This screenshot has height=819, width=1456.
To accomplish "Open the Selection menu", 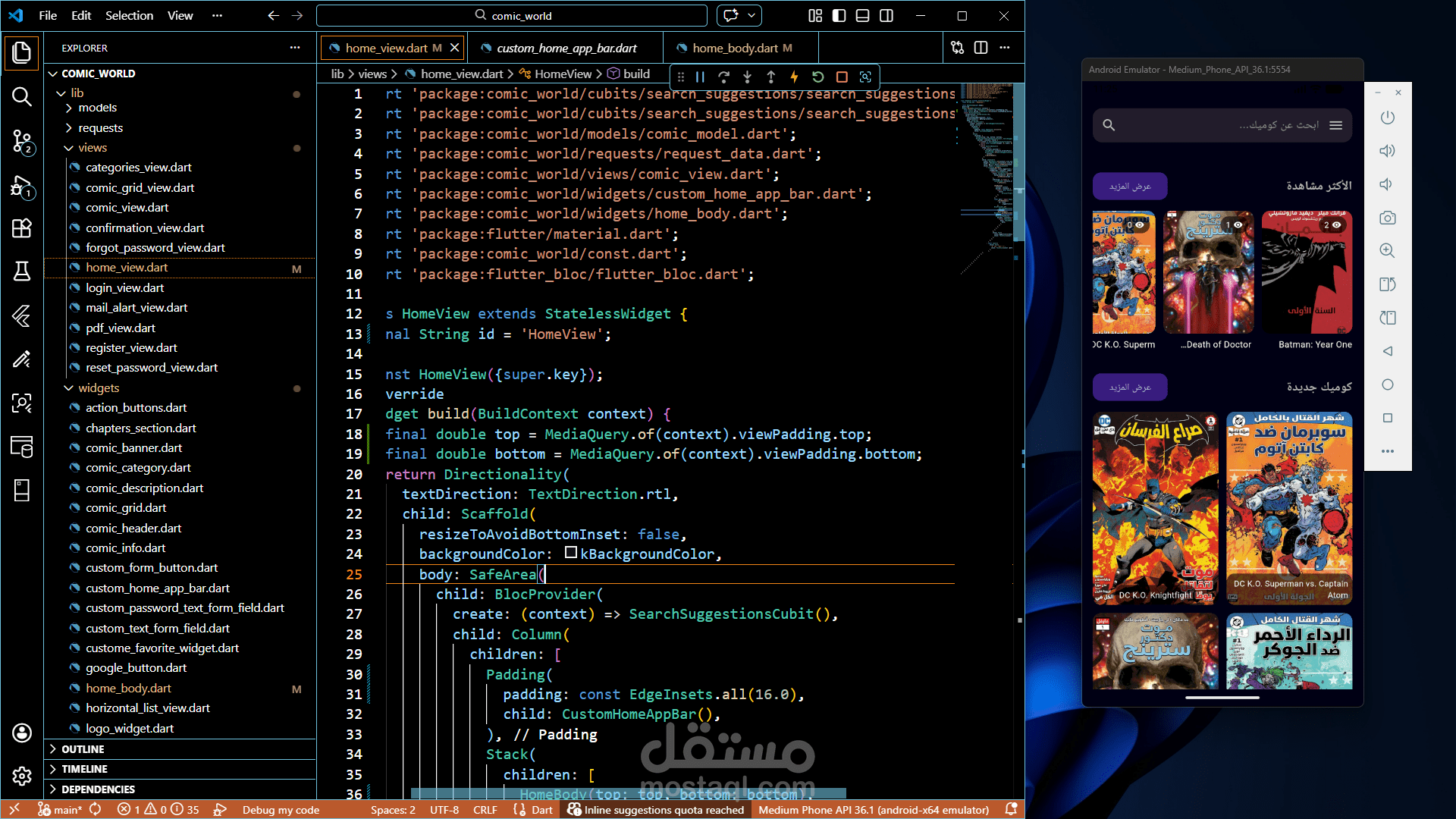I will (129, 15).
